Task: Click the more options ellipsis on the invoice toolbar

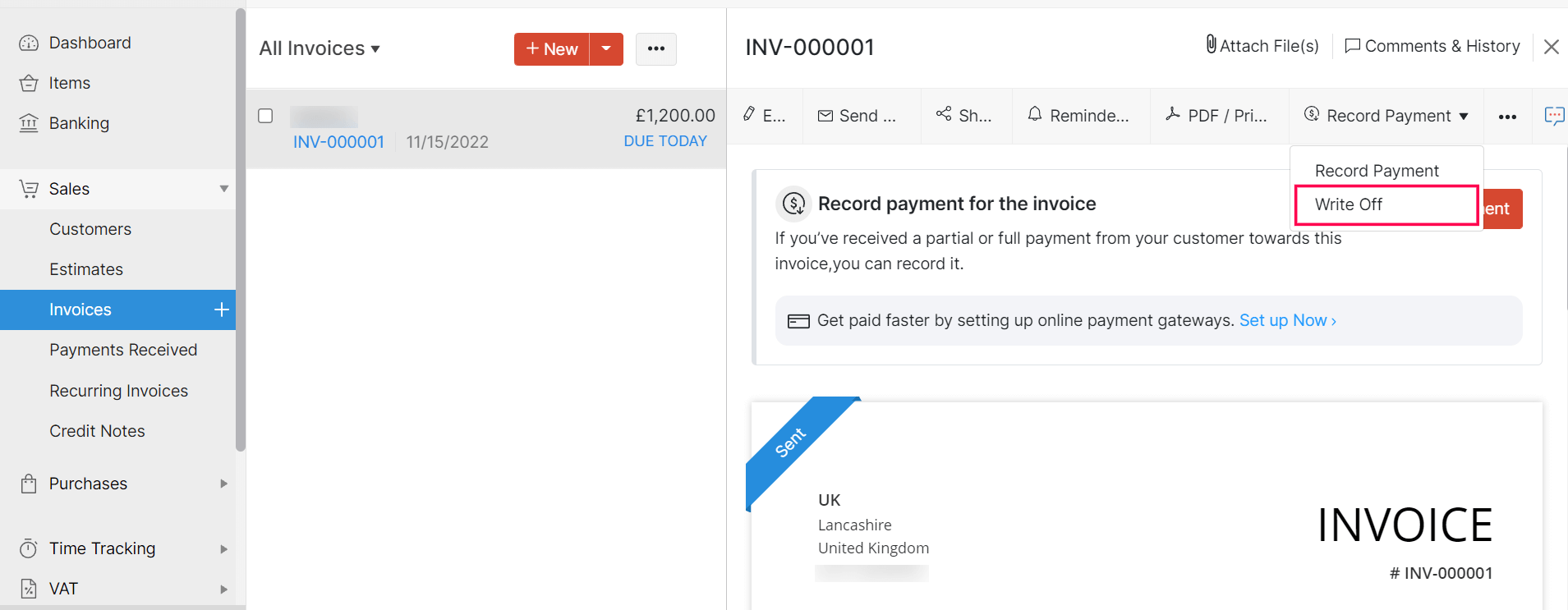Action: point(1507,117)
